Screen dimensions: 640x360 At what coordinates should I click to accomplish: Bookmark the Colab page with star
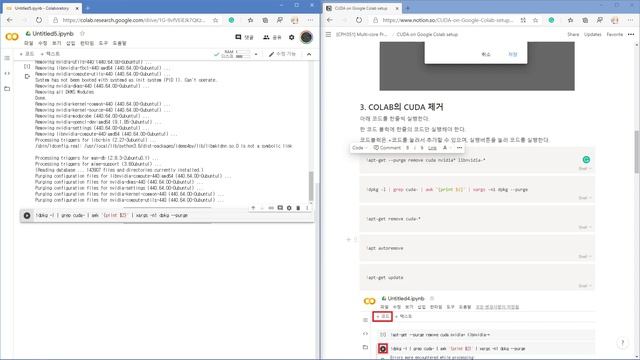coord(216,20)
